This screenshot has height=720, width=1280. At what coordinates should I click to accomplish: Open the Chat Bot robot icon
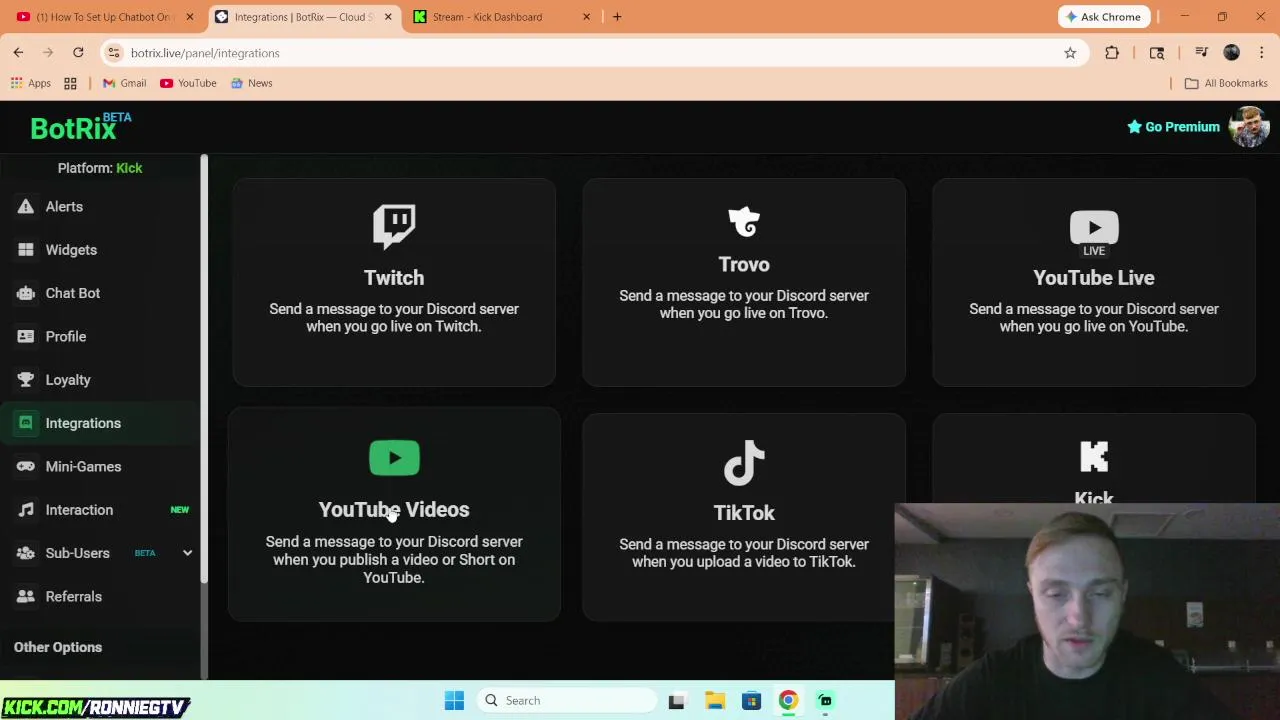(25, 293)
